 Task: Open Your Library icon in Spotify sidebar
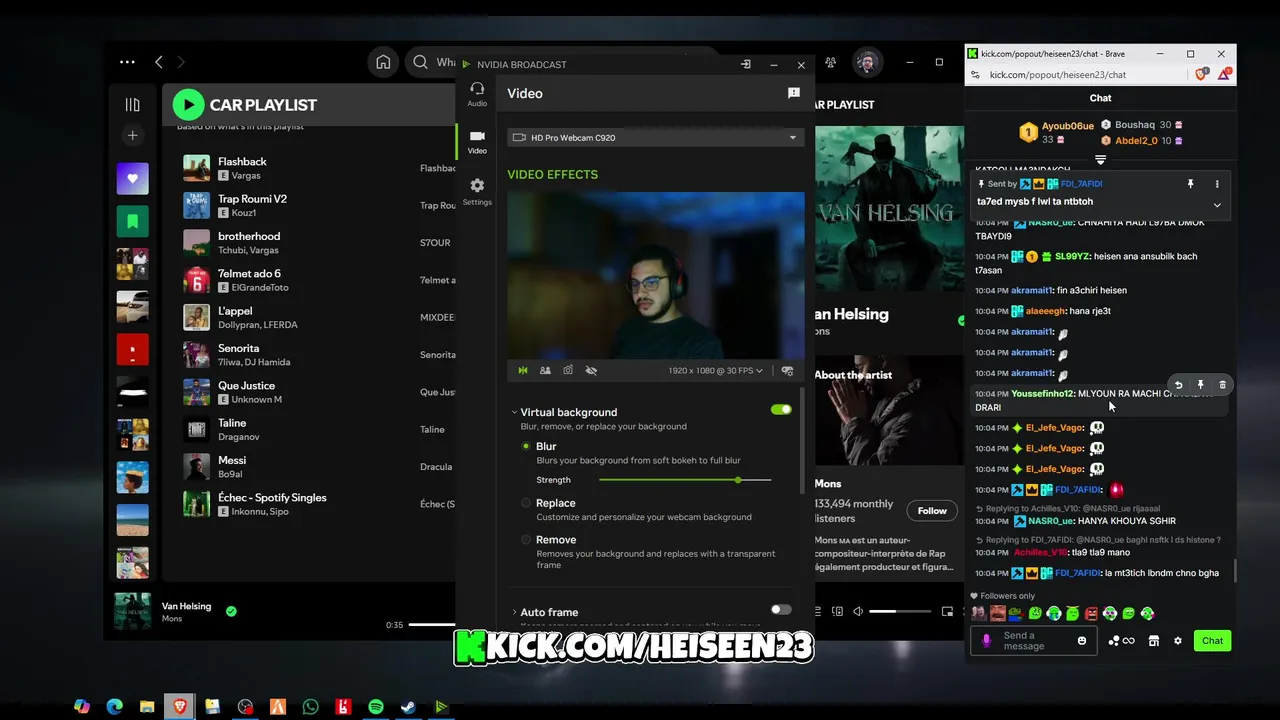pos(132,104)
